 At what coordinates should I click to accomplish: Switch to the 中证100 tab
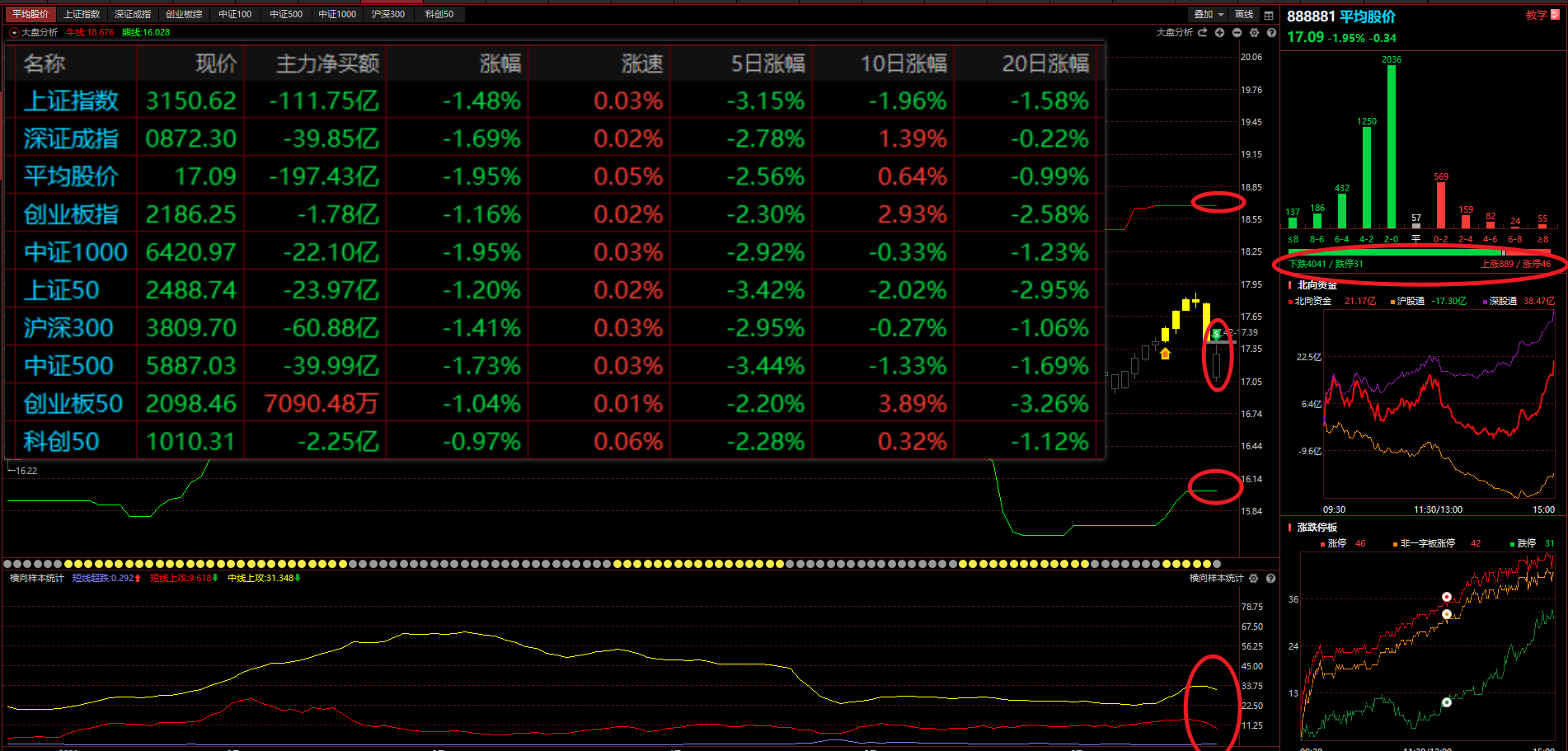coord(235,14)
